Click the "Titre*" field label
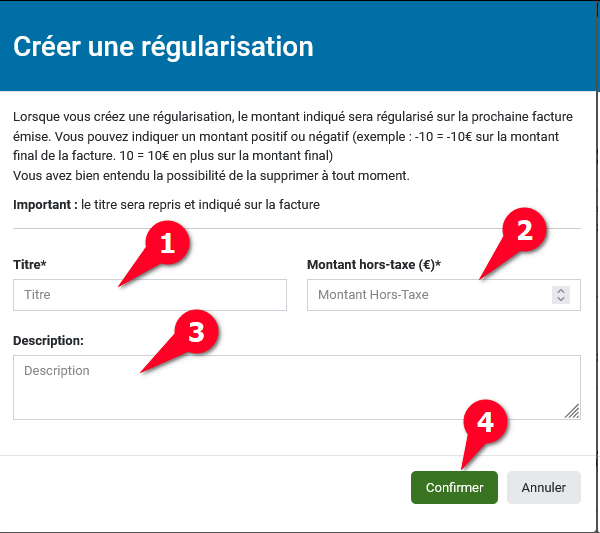This screenshot has width=600, height=533. [31, 265]
